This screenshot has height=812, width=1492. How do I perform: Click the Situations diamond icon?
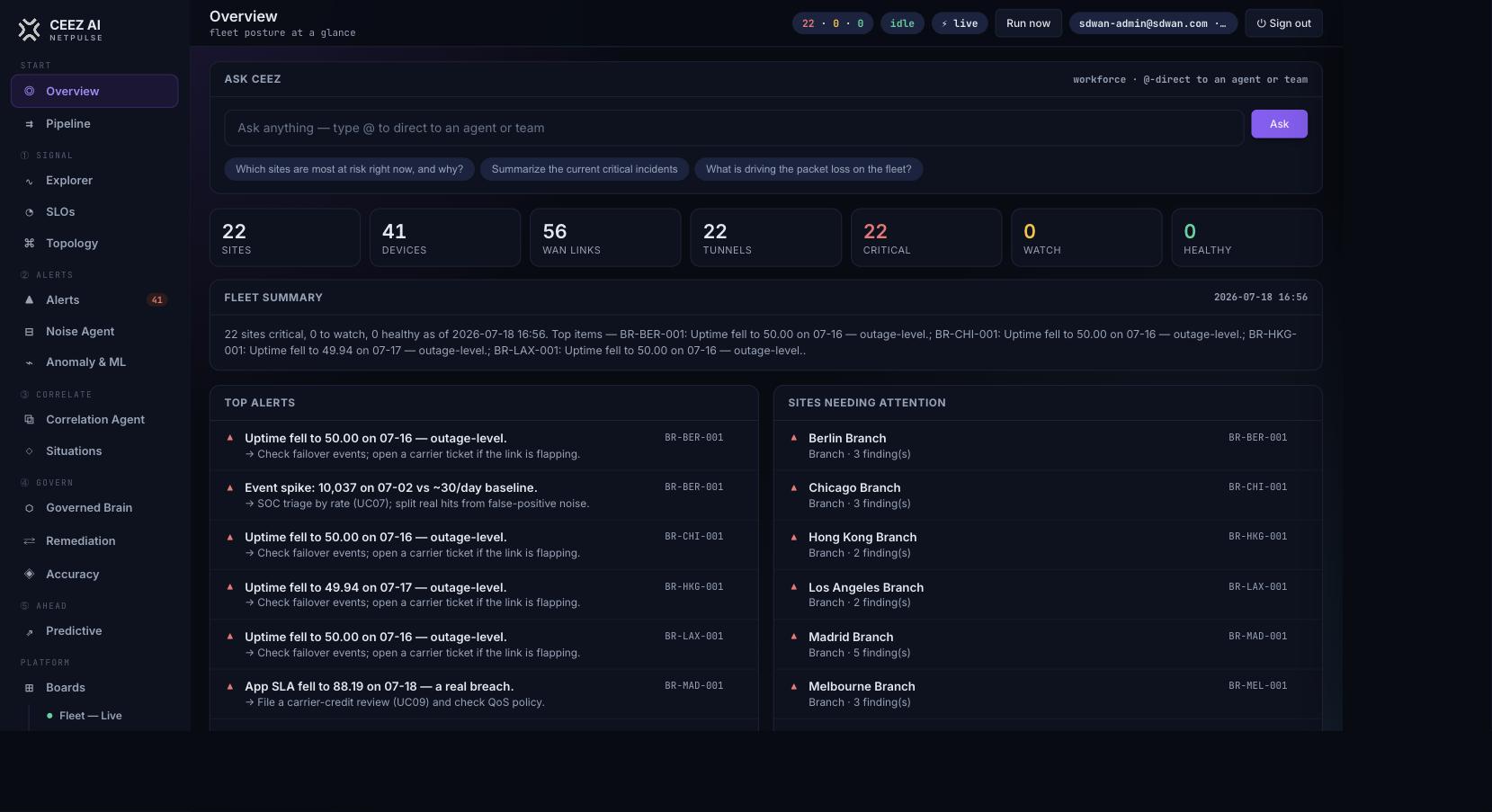[x=29, y=451]
